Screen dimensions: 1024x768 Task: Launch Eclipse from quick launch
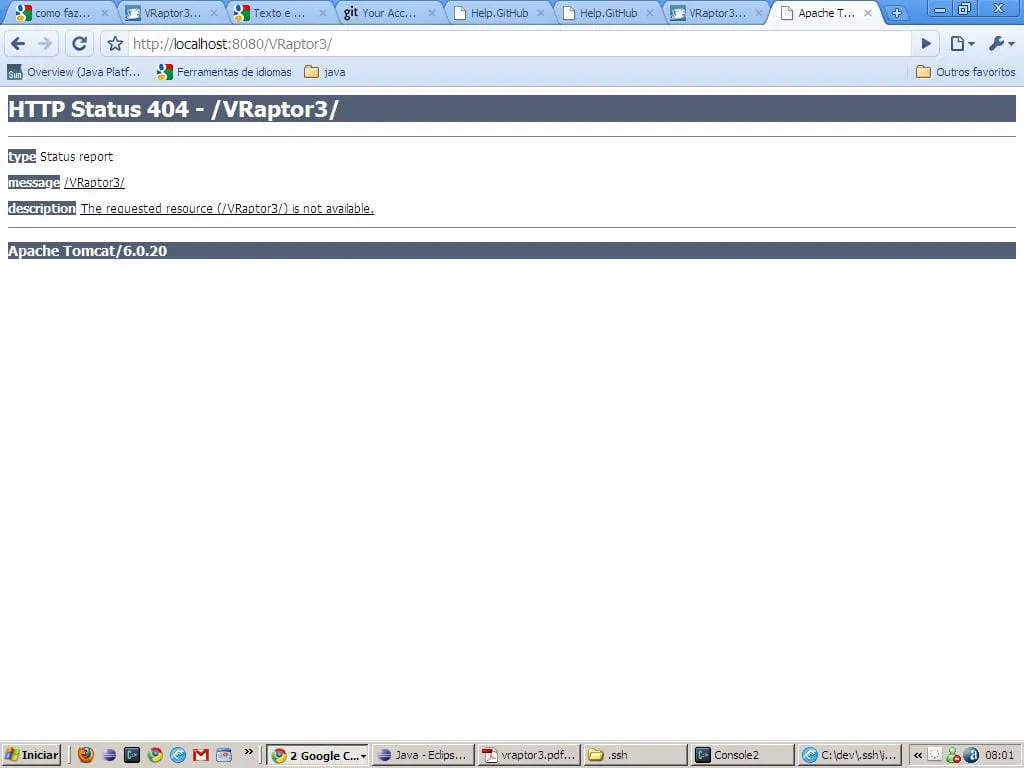[x=109, y=755]
